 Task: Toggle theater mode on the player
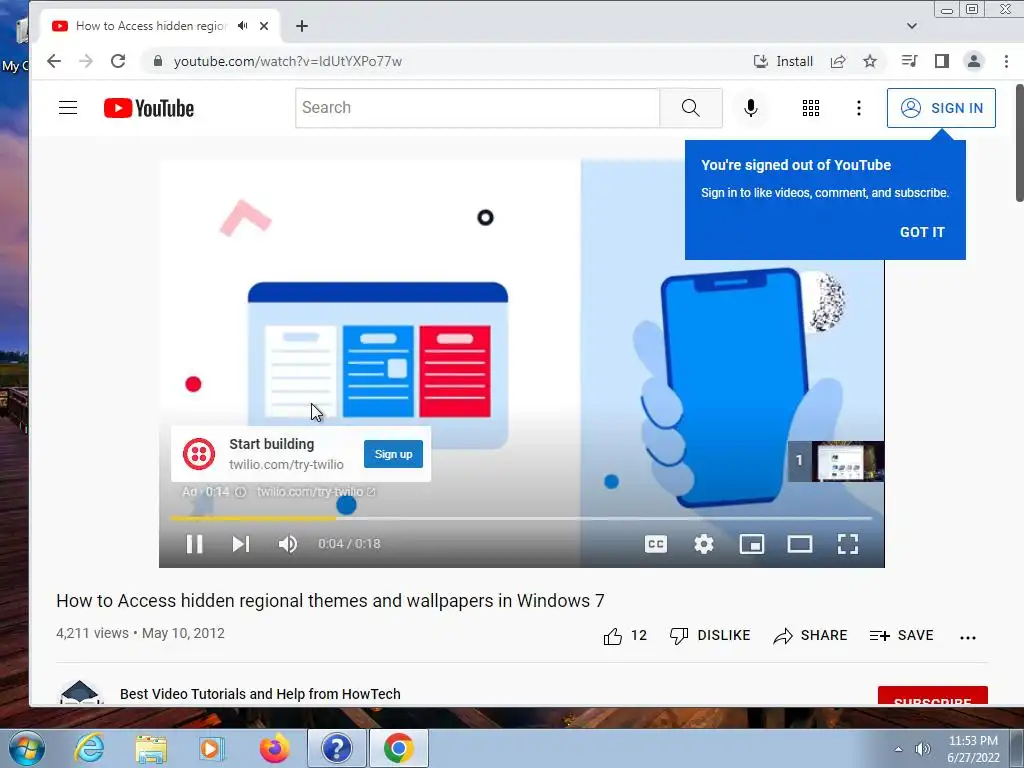pyautogui.click(x=800, y=544)
